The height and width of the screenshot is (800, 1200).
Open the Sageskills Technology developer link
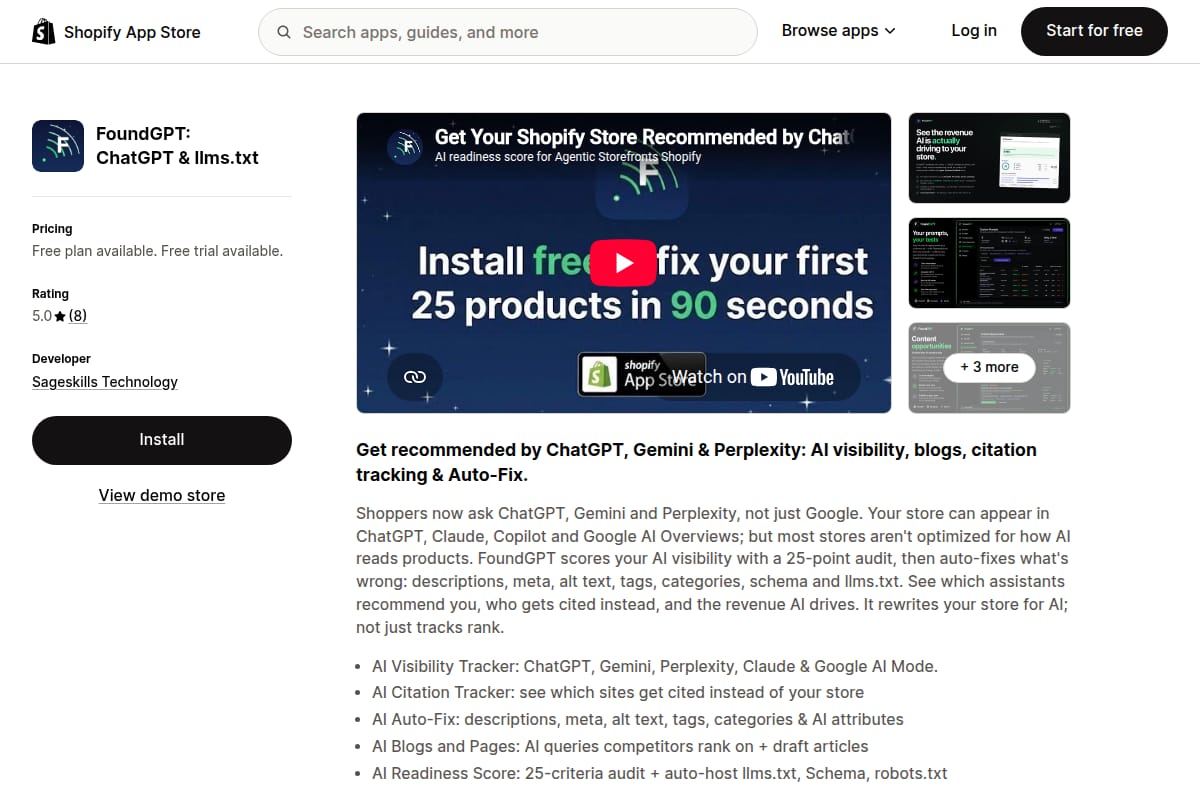tap(105, 381)
